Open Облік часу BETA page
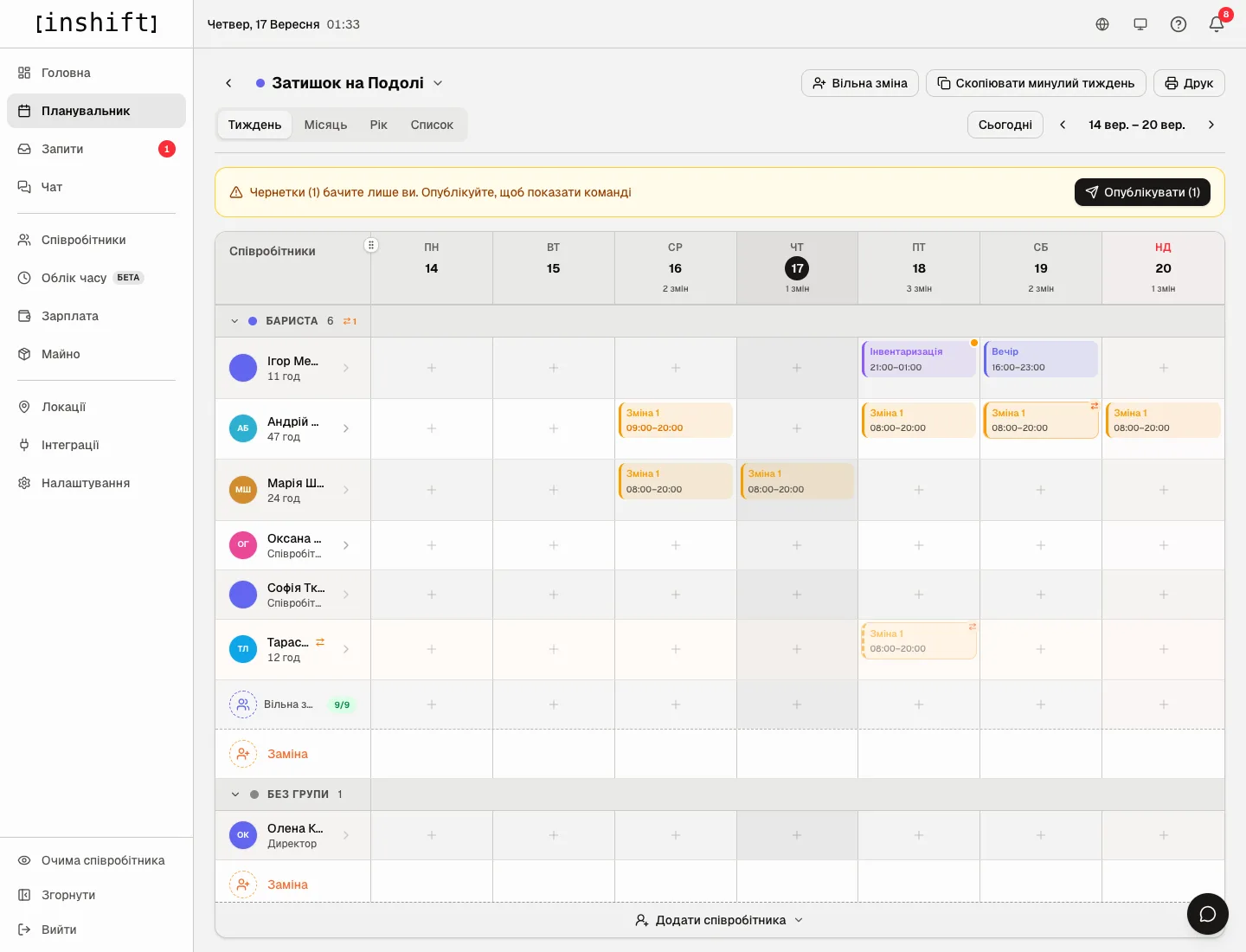The image size is (1246, 952). click(96, 278)
